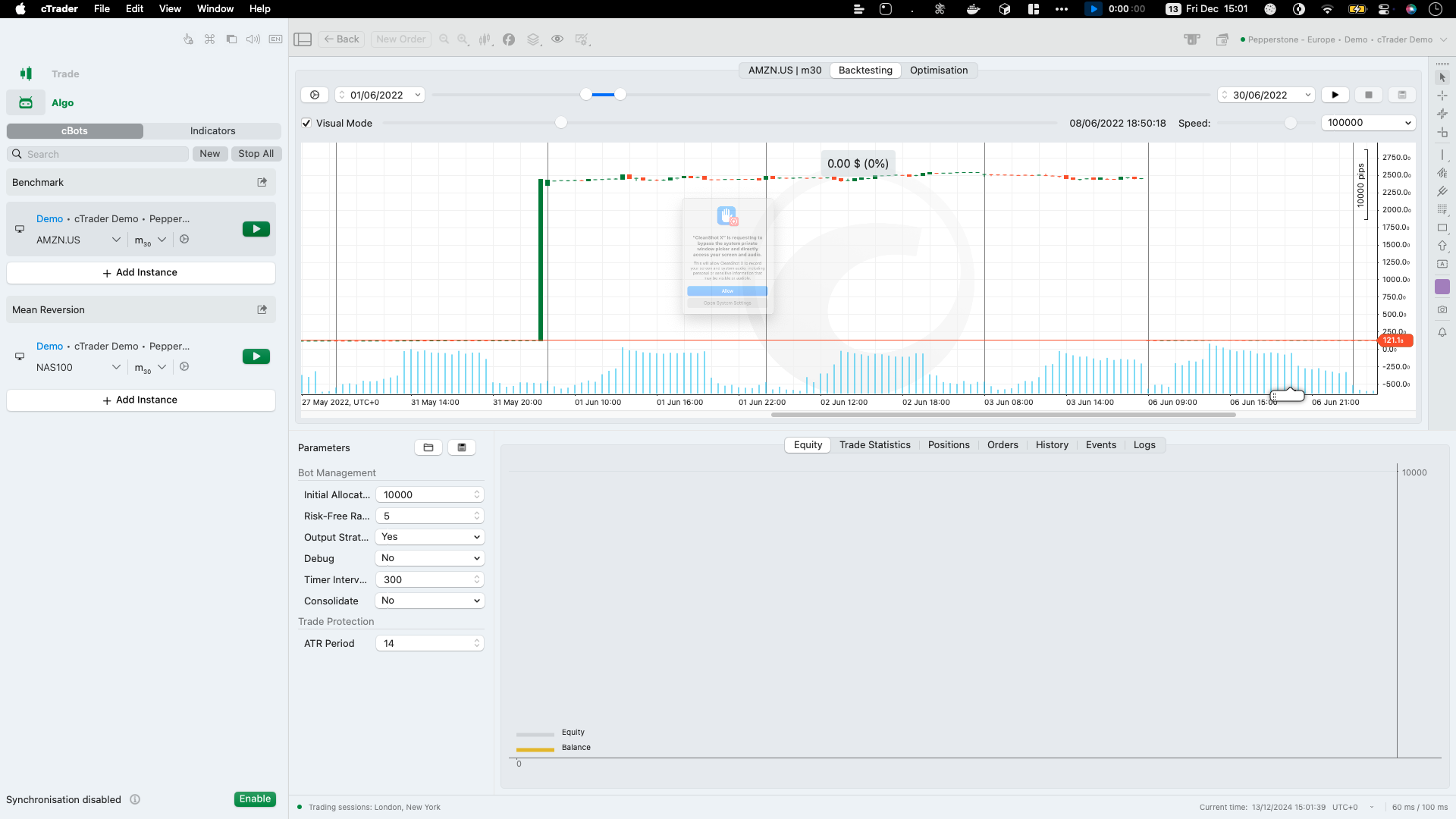Switch to the Optimisation tab
1456x819 pixels.
939,71
